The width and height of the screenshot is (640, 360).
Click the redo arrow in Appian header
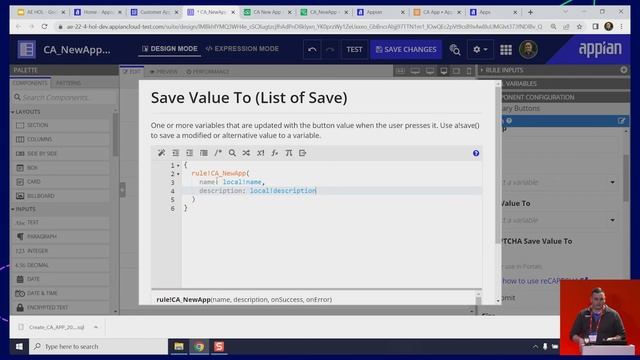click(330, 49)
